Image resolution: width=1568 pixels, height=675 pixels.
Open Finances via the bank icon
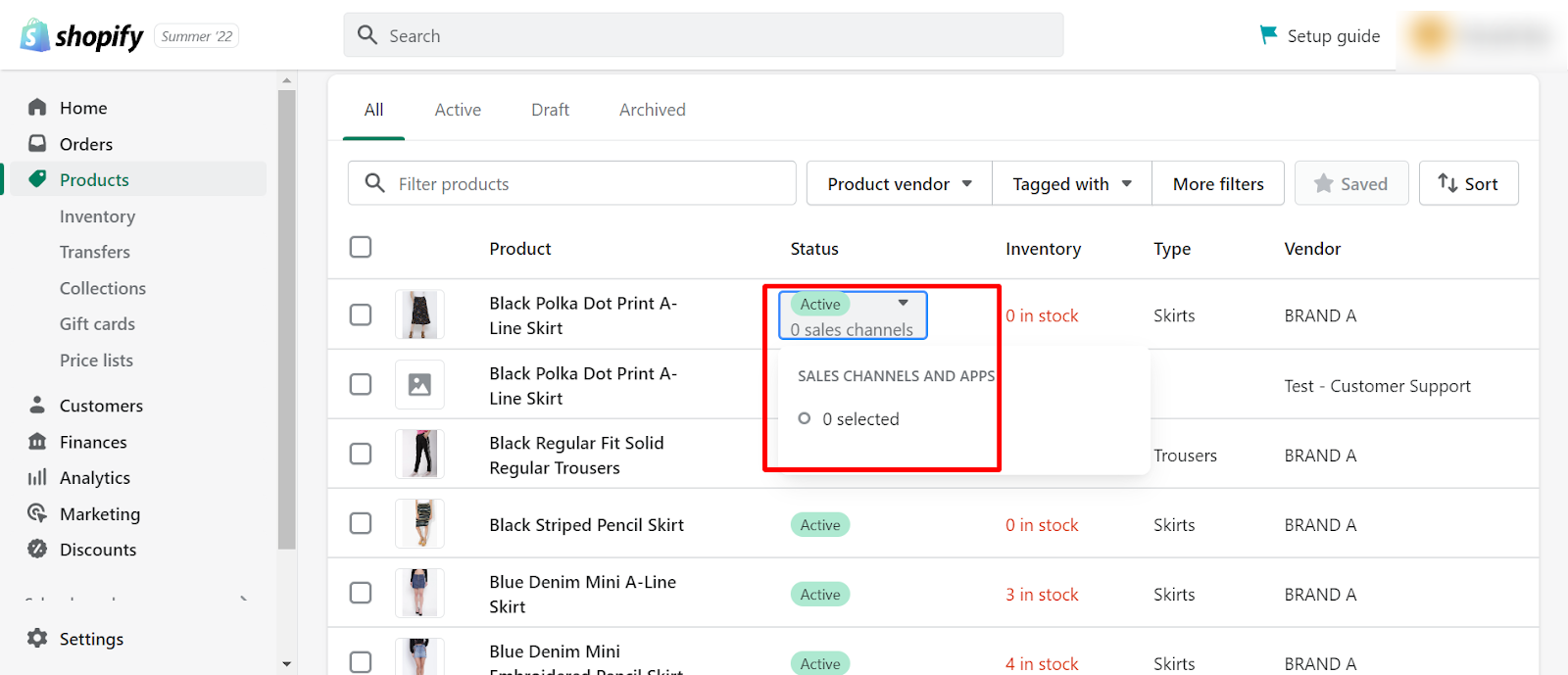tap(37, 441)
